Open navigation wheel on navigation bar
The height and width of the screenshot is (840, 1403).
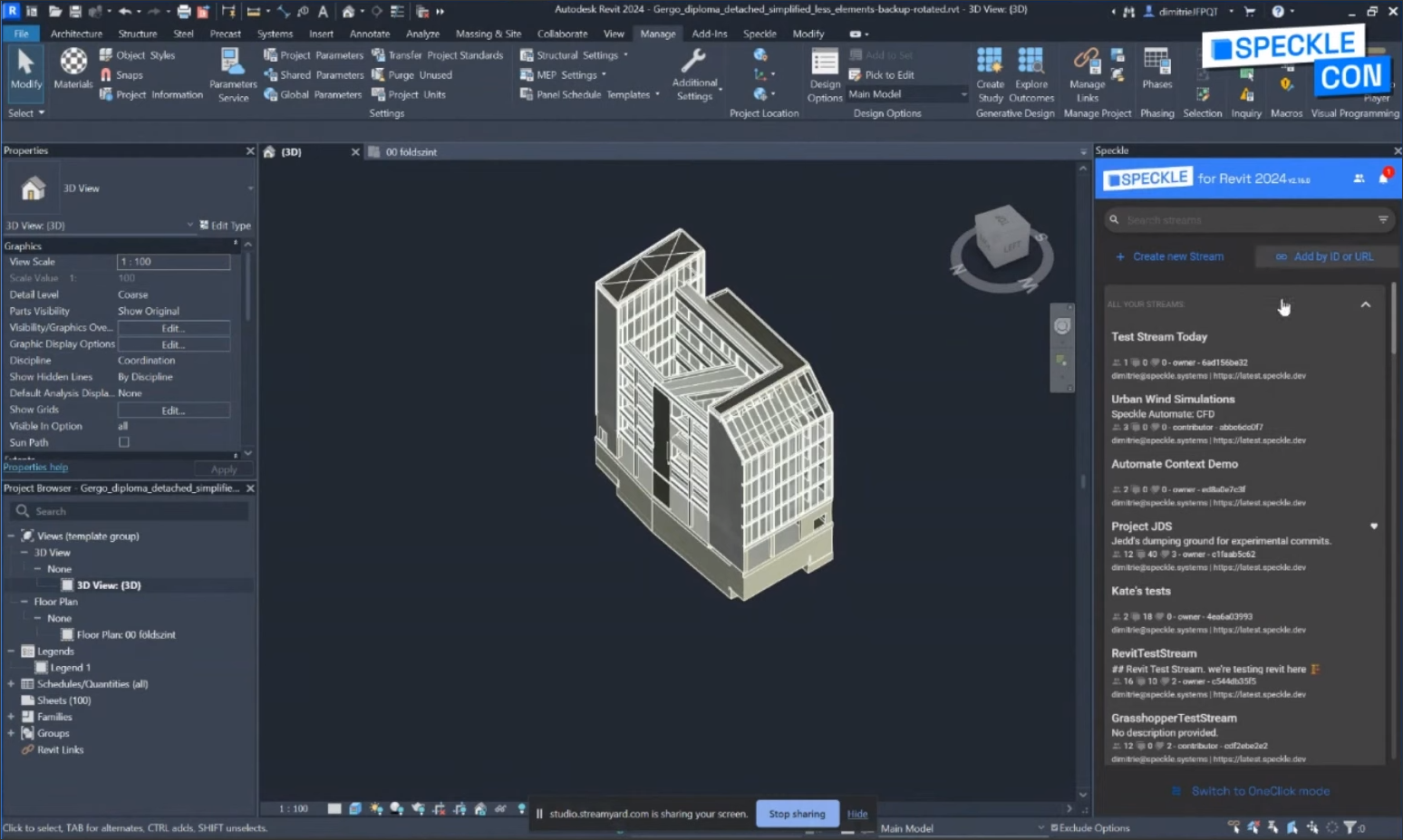pyautogui.click(x=1062, y=326)
